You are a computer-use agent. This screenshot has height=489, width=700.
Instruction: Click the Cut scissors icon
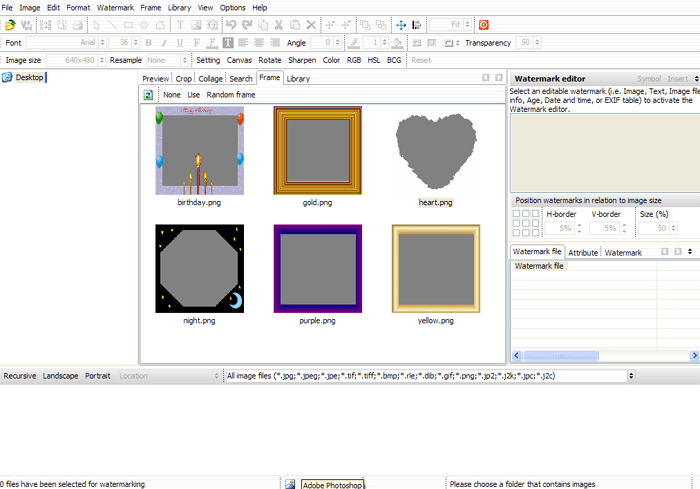coord(279,25)
